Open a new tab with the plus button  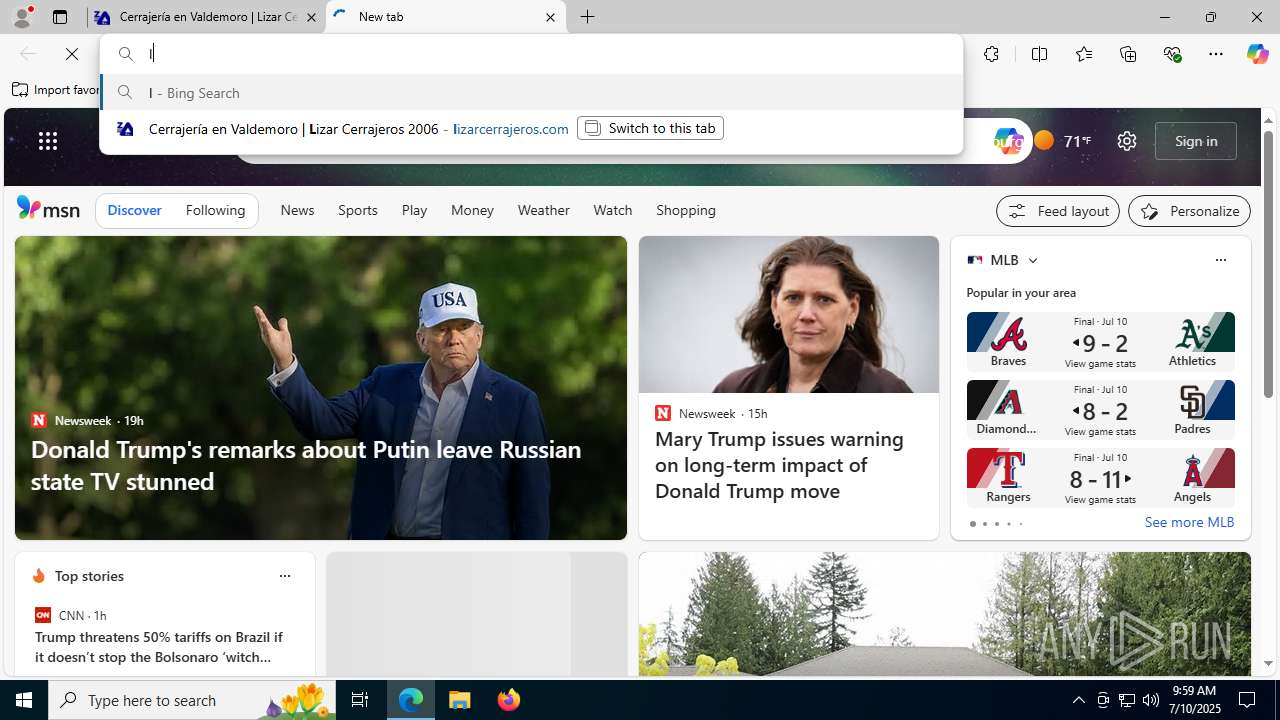[x=588, y=17]
